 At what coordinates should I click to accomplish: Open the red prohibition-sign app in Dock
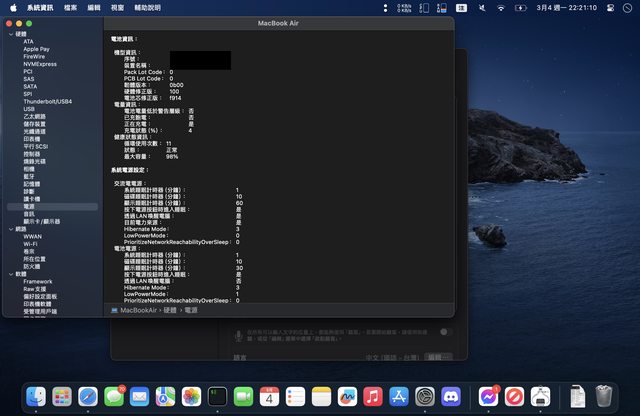point(514,396)
